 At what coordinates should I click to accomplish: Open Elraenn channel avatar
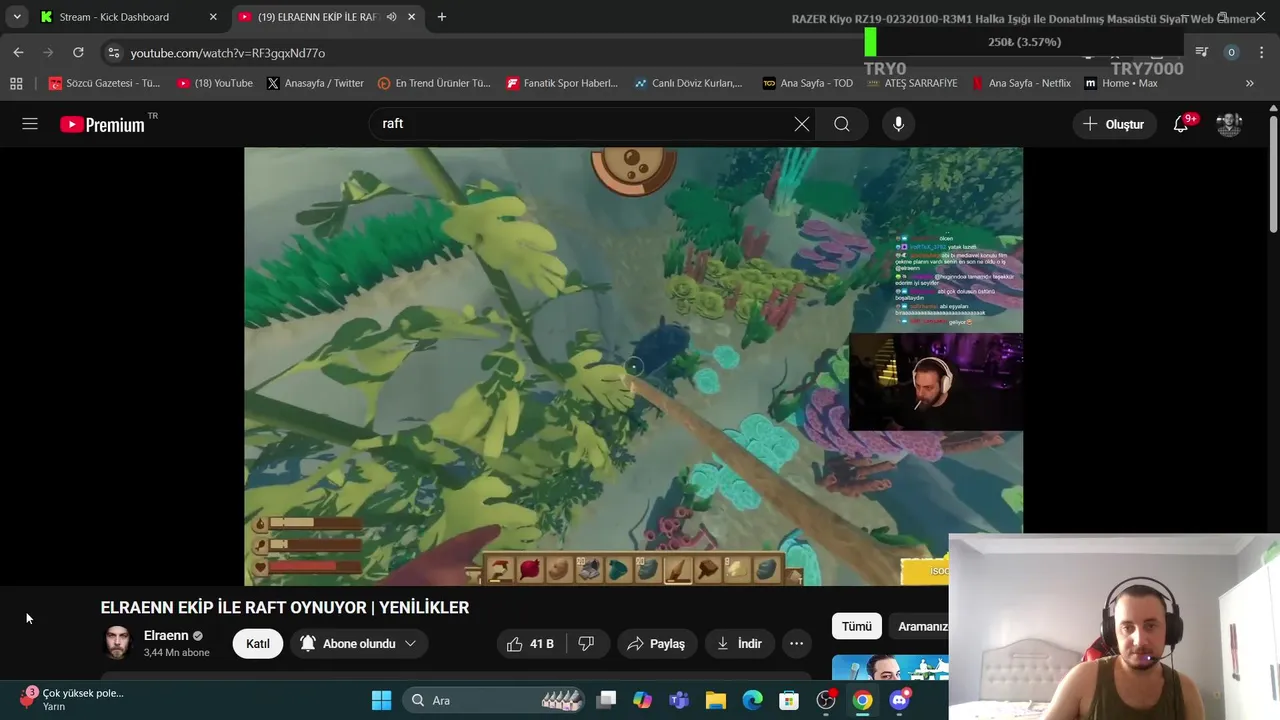coord(118,643)
